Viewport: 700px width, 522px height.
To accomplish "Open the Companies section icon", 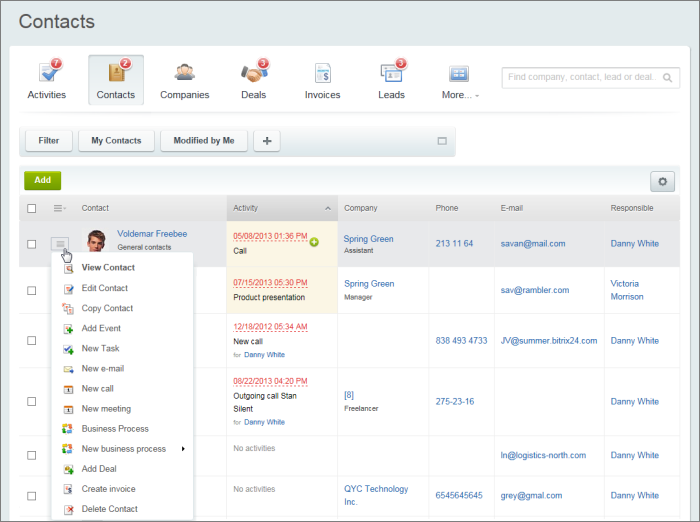I will 184,74.
